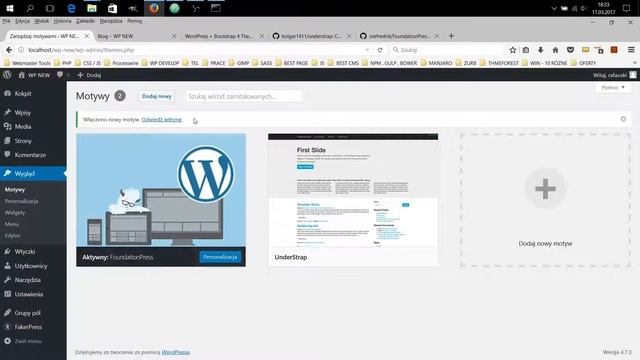This screenshot has width=640, height=360.
Task: Show hidden system tray icons
Action: (x=554, y=8)
